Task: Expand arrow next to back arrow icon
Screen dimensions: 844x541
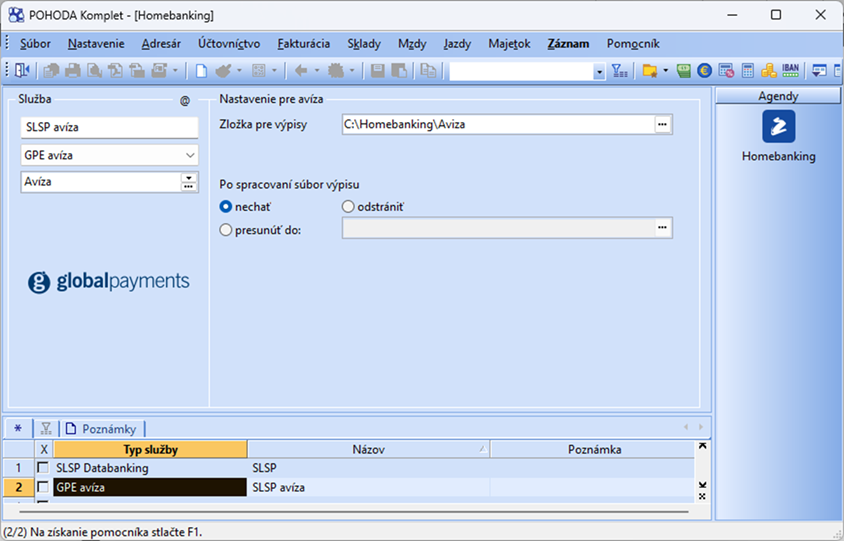Action: click(317, 71)
